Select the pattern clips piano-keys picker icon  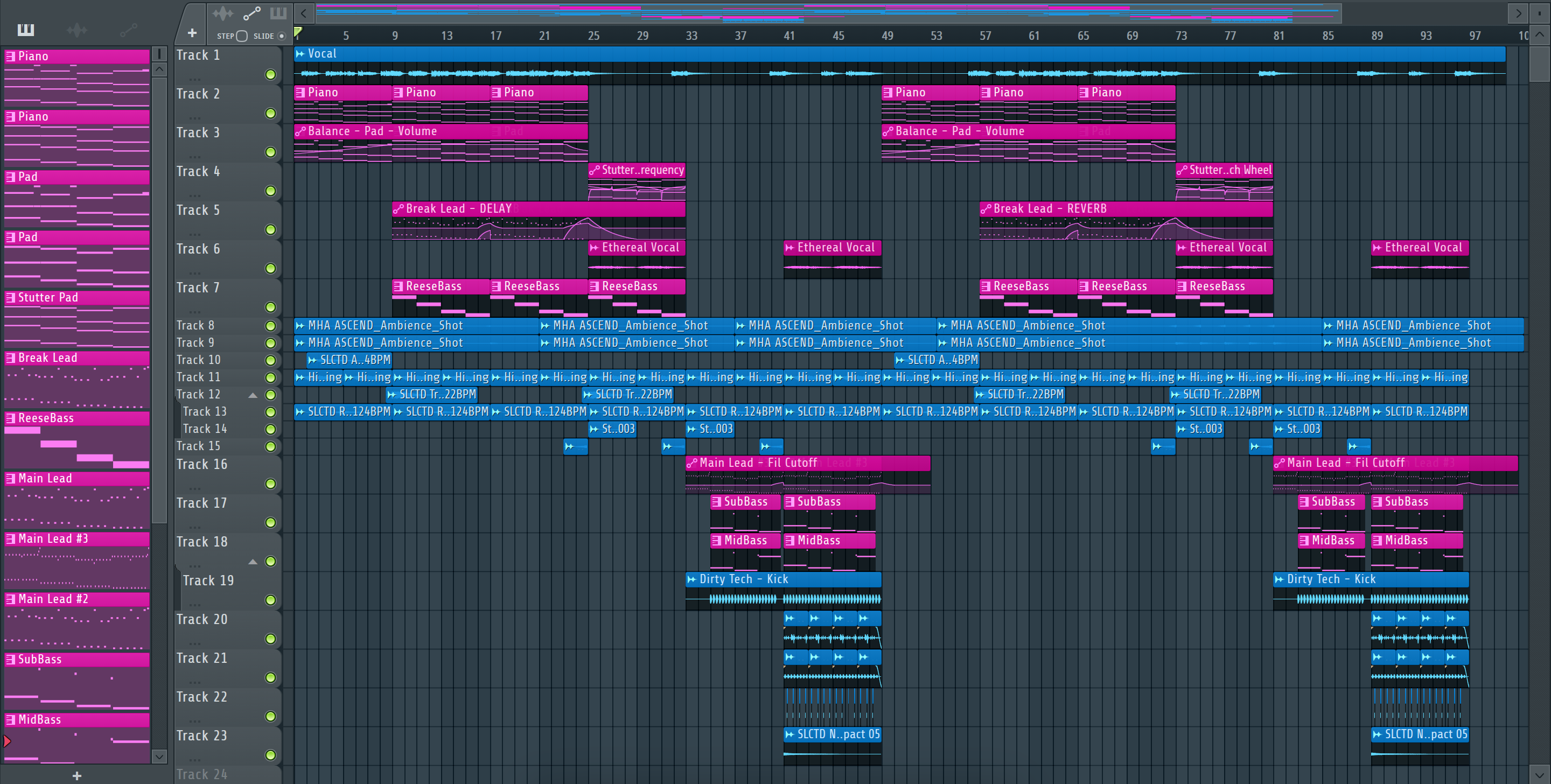tap(26, 30)
